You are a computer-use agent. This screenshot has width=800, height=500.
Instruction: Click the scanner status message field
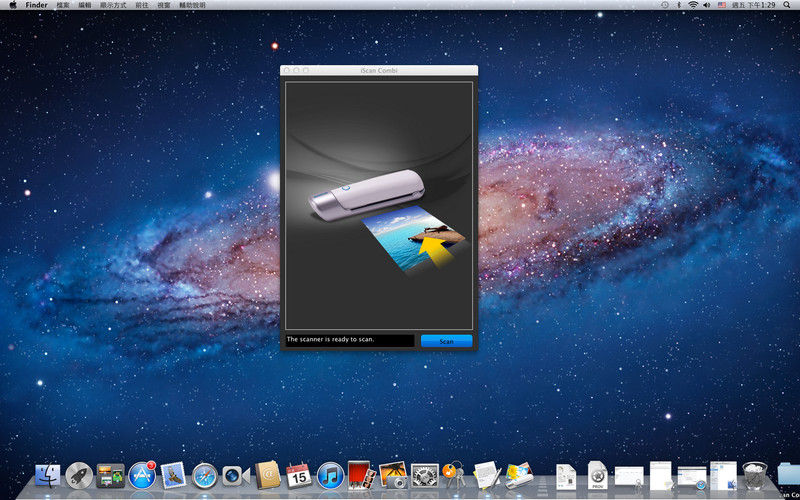pos(349,340)
